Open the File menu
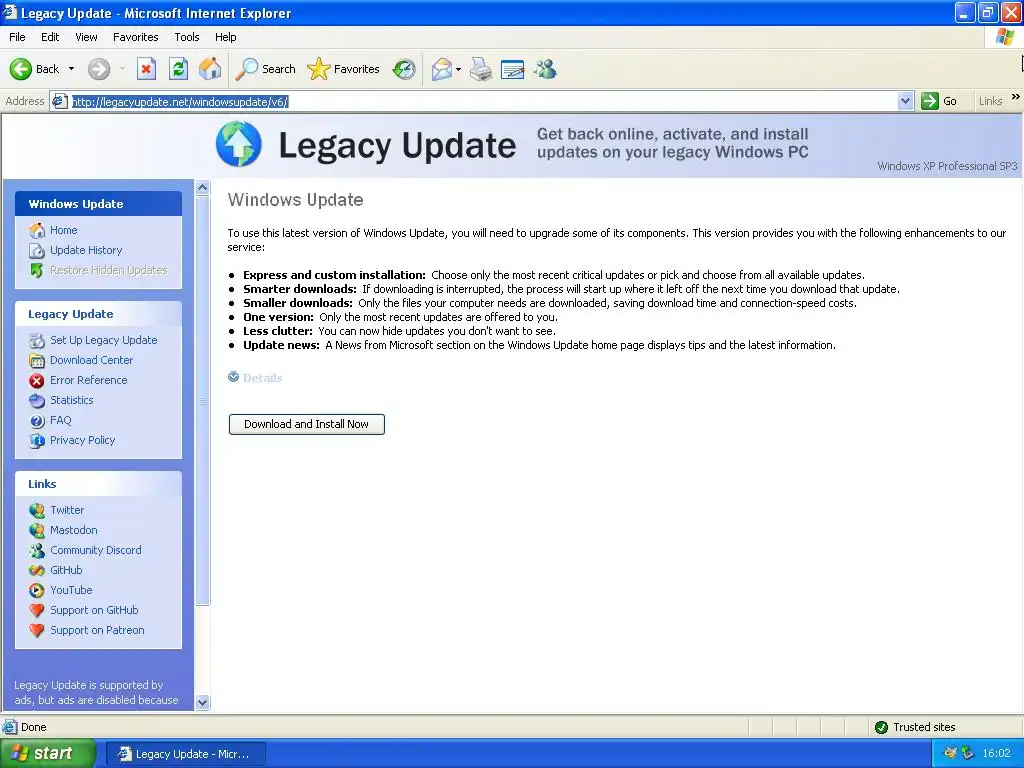The image size is (1024, 768). pyautogui.click(x=18, y=37)
